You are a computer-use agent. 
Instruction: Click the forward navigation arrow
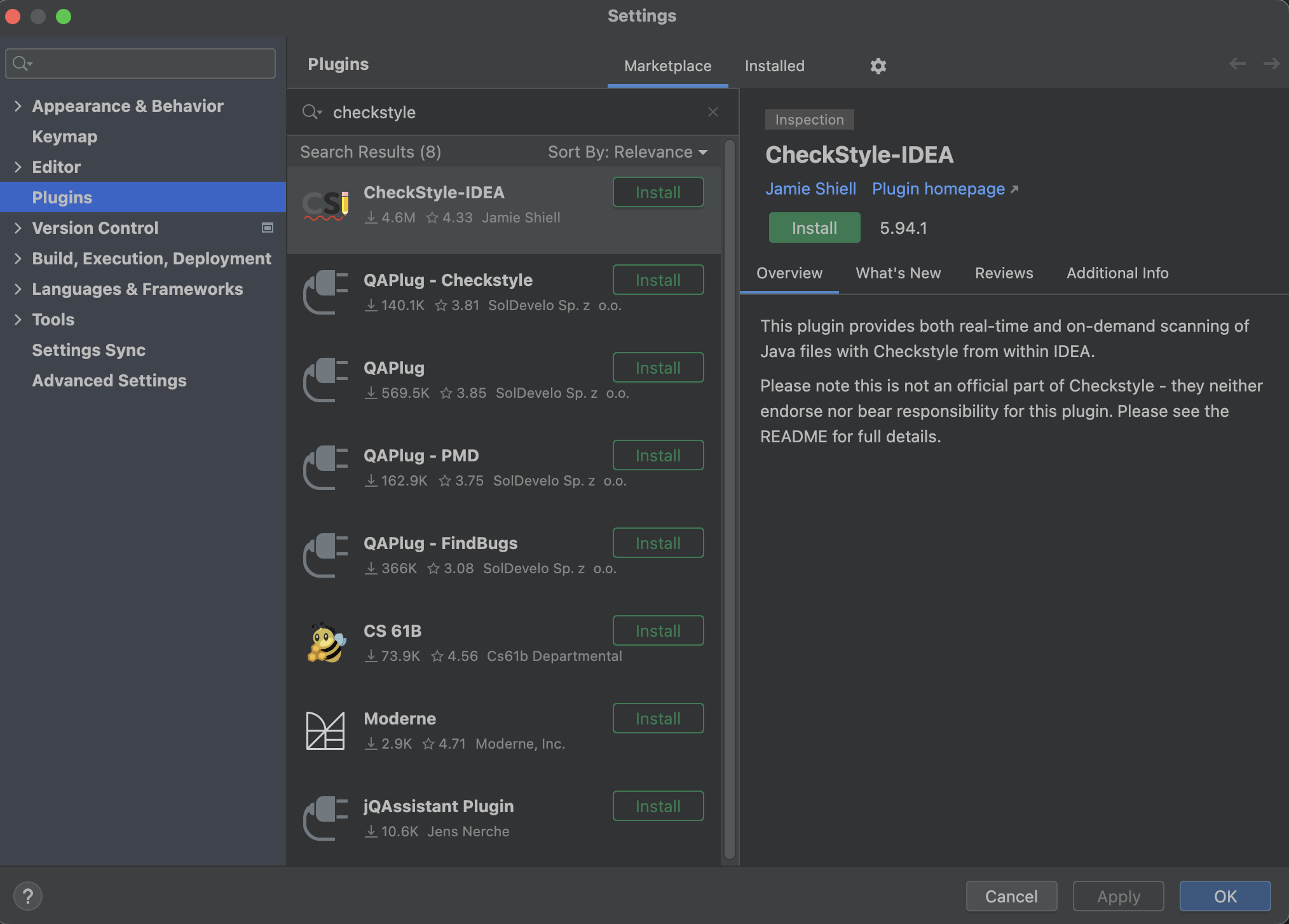click(1271, 64)
